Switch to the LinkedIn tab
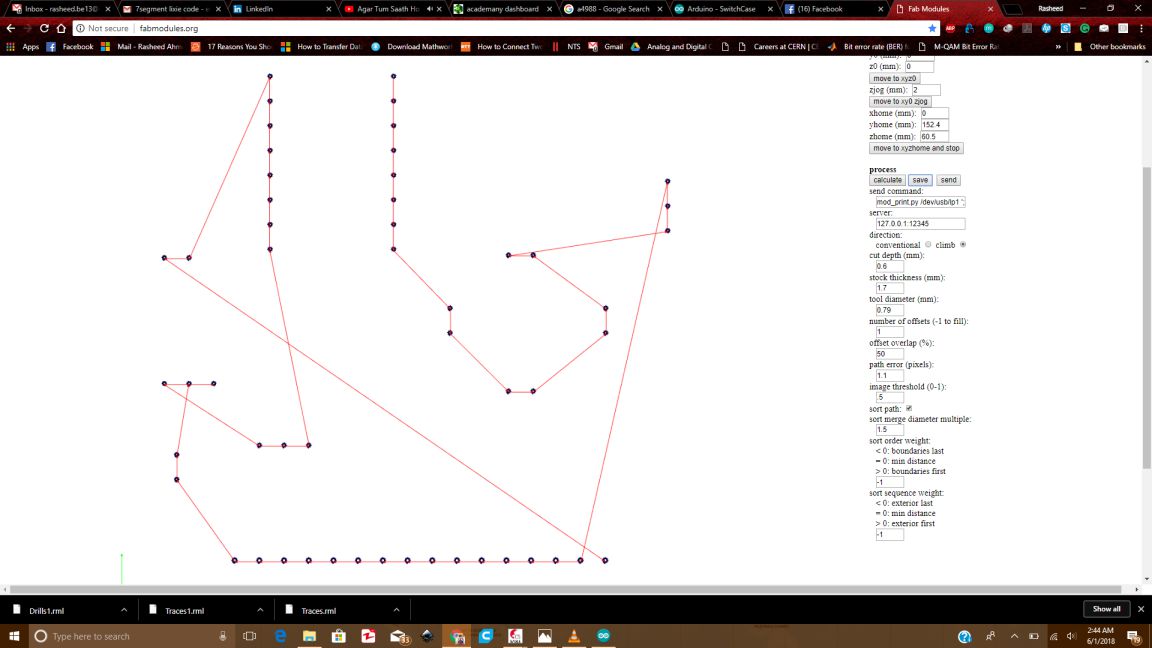The image size is (1152, 648). click(282, 9)
